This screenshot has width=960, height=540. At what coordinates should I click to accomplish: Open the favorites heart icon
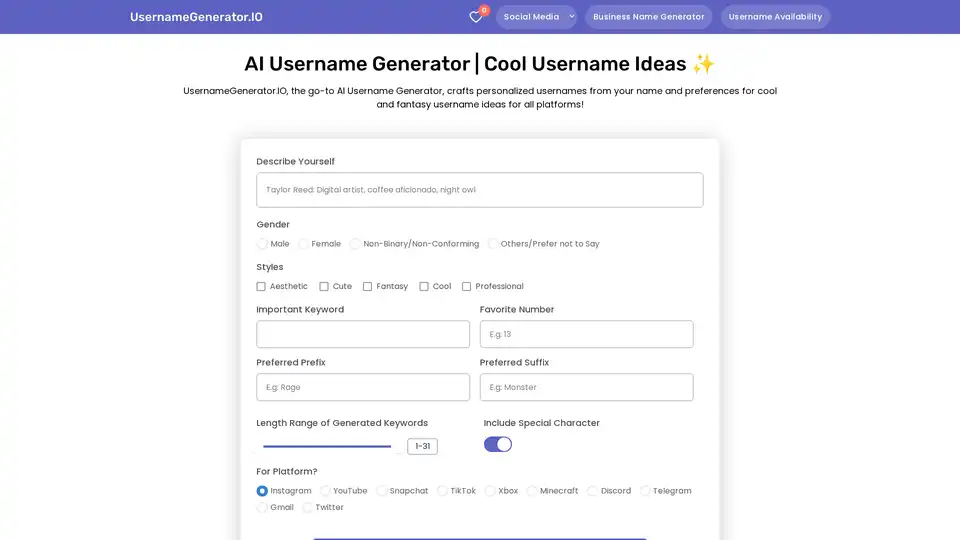(x=476, y=17)
